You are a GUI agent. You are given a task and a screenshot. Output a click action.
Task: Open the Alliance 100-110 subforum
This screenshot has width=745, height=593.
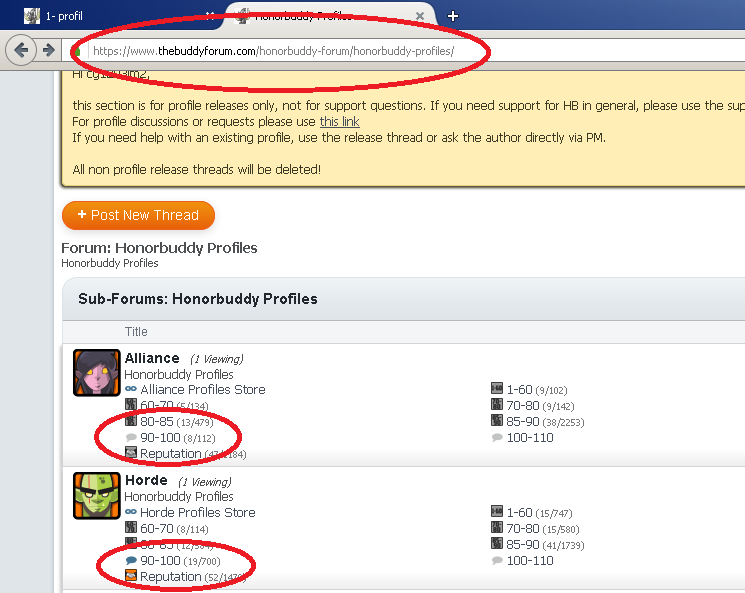pos(530,438)
